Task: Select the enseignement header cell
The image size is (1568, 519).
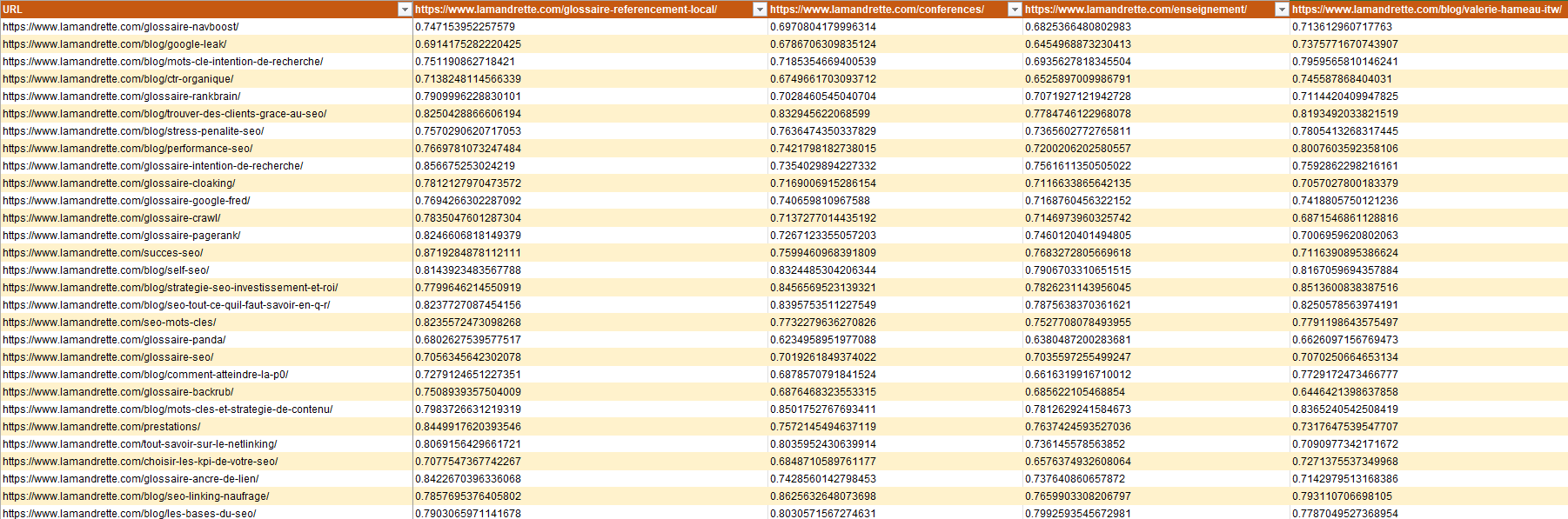Action: click(x=1156, y=10)
